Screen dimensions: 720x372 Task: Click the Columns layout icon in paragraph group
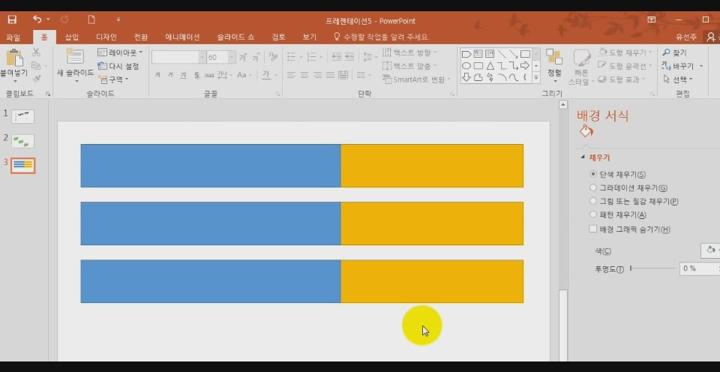tap(362, 75)
